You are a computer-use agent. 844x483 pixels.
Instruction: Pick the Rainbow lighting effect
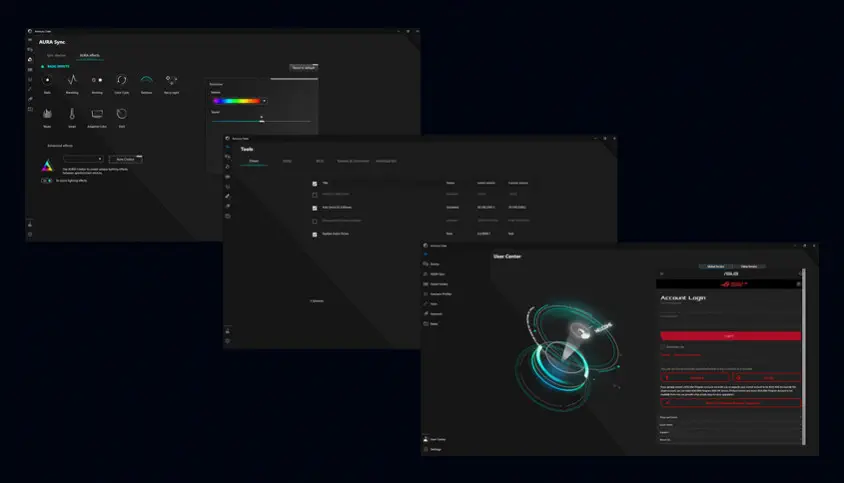pos(146,81)
